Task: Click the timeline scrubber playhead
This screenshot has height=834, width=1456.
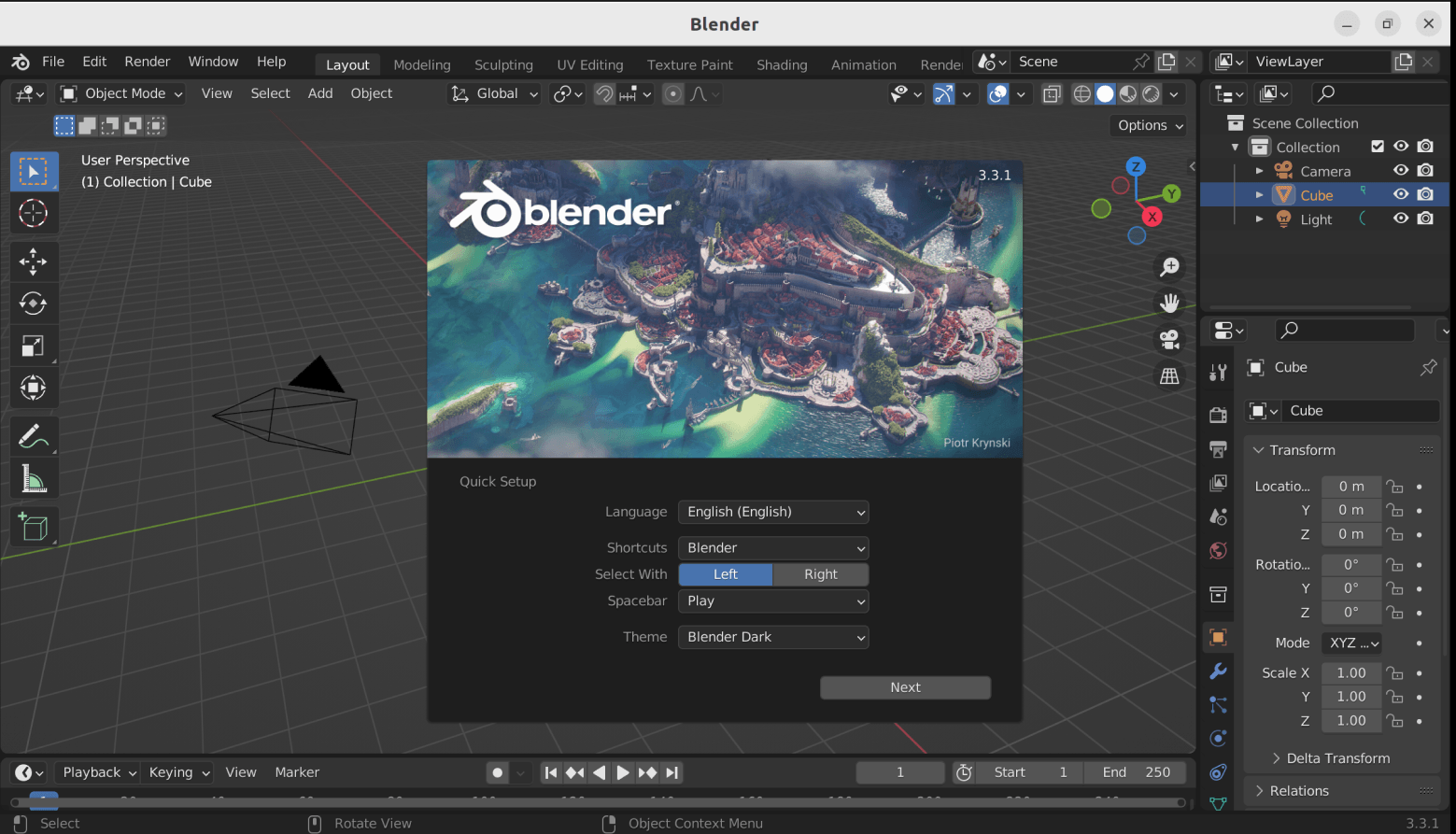Action: [x=44, y=799]
